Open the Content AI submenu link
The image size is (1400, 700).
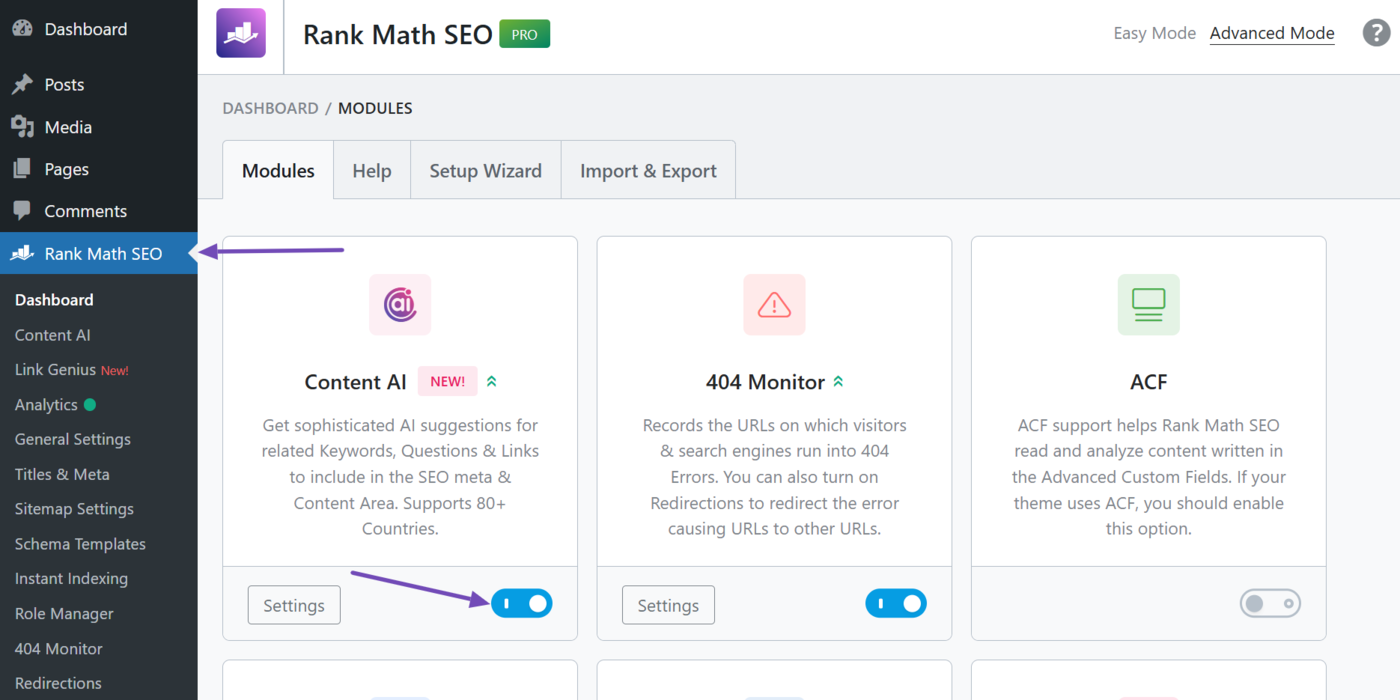pos(53,335)
